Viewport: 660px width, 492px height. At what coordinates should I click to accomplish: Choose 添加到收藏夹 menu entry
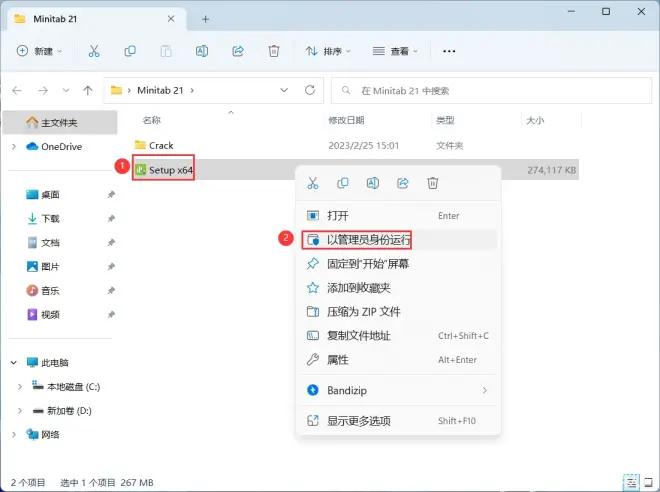pyautogui.click(x=399, y=288)
